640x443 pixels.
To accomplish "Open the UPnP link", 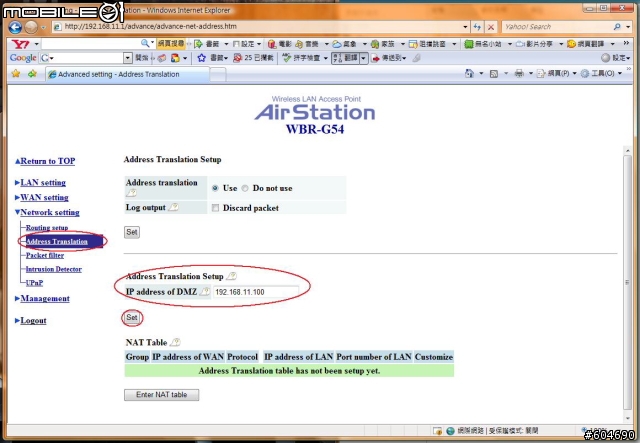I will point(34,283).
